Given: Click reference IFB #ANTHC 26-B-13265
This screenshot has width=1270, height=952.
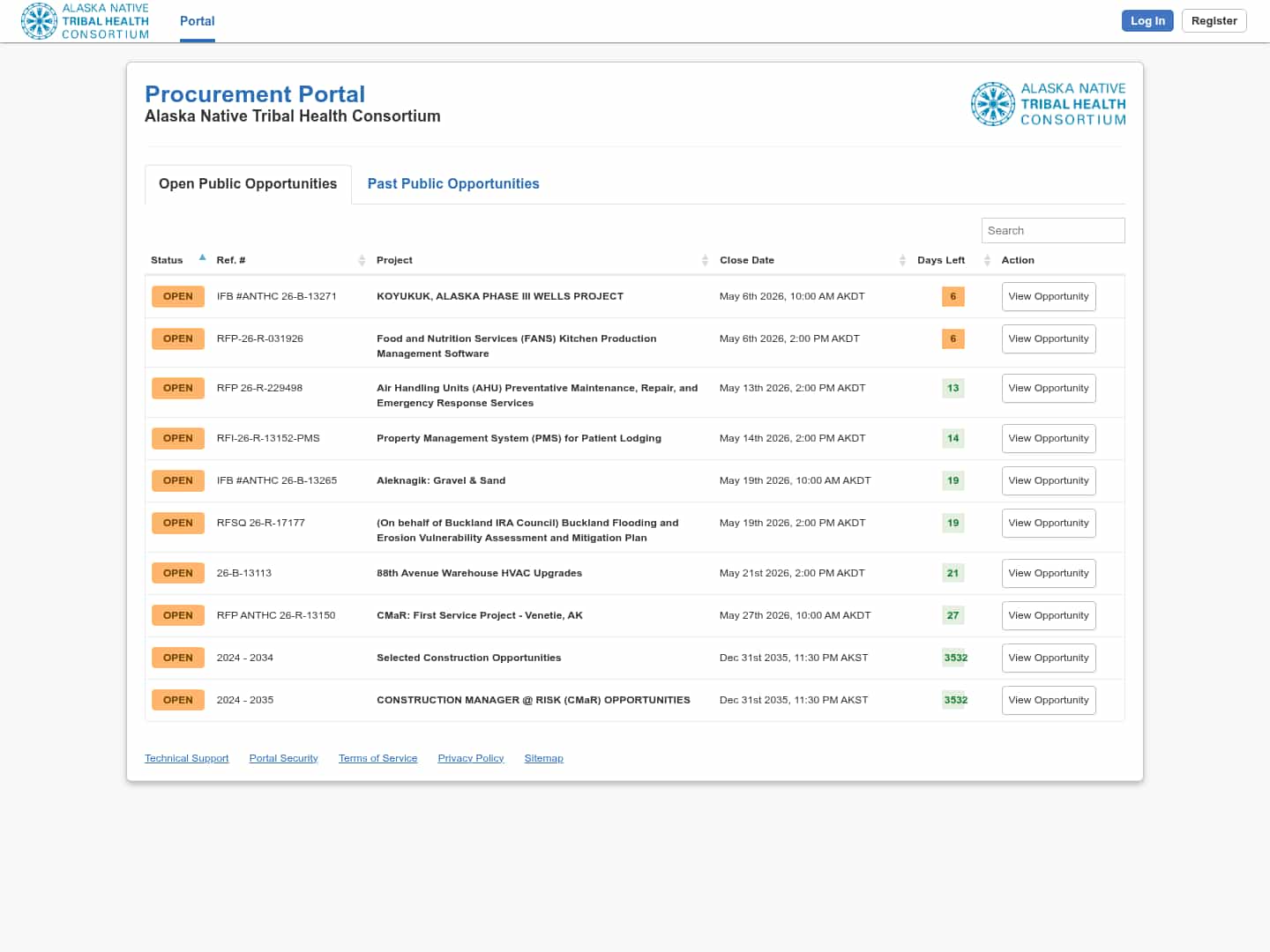Looking at the screenshot, I should (x=277, y=480).
